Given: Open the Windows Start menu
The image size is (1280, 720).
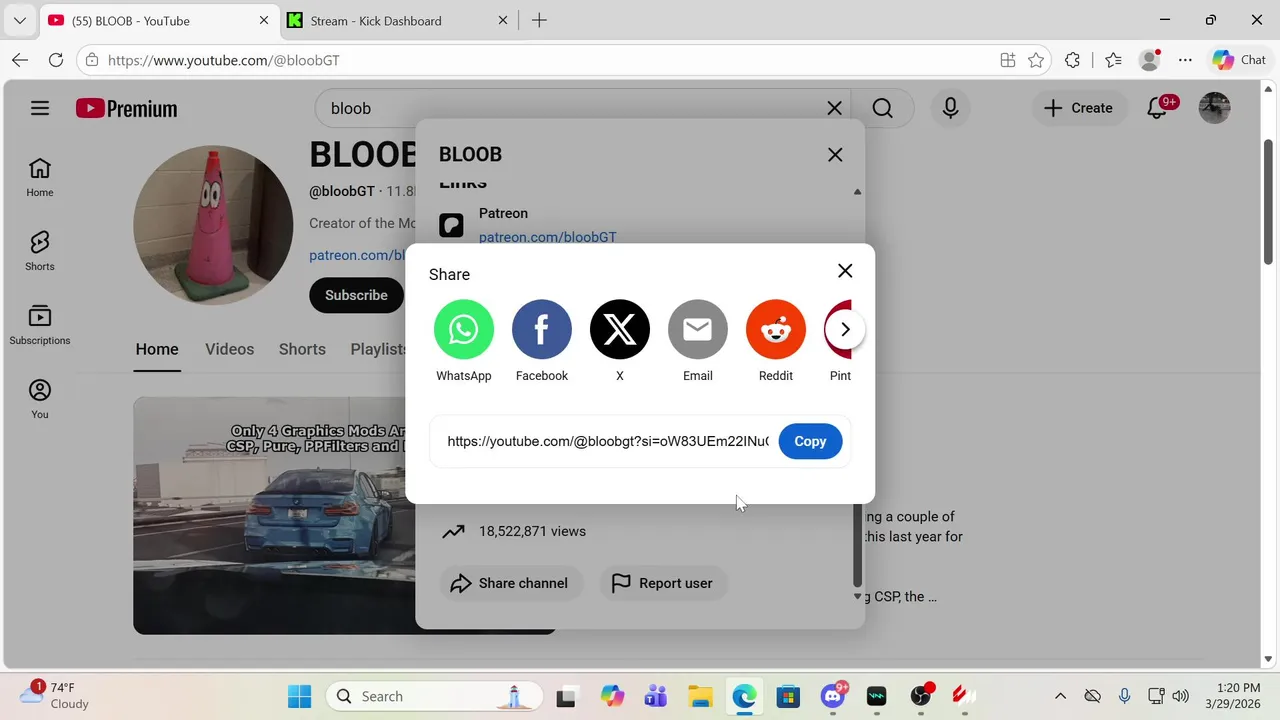Looking at the screenshot, I should 299,696.
